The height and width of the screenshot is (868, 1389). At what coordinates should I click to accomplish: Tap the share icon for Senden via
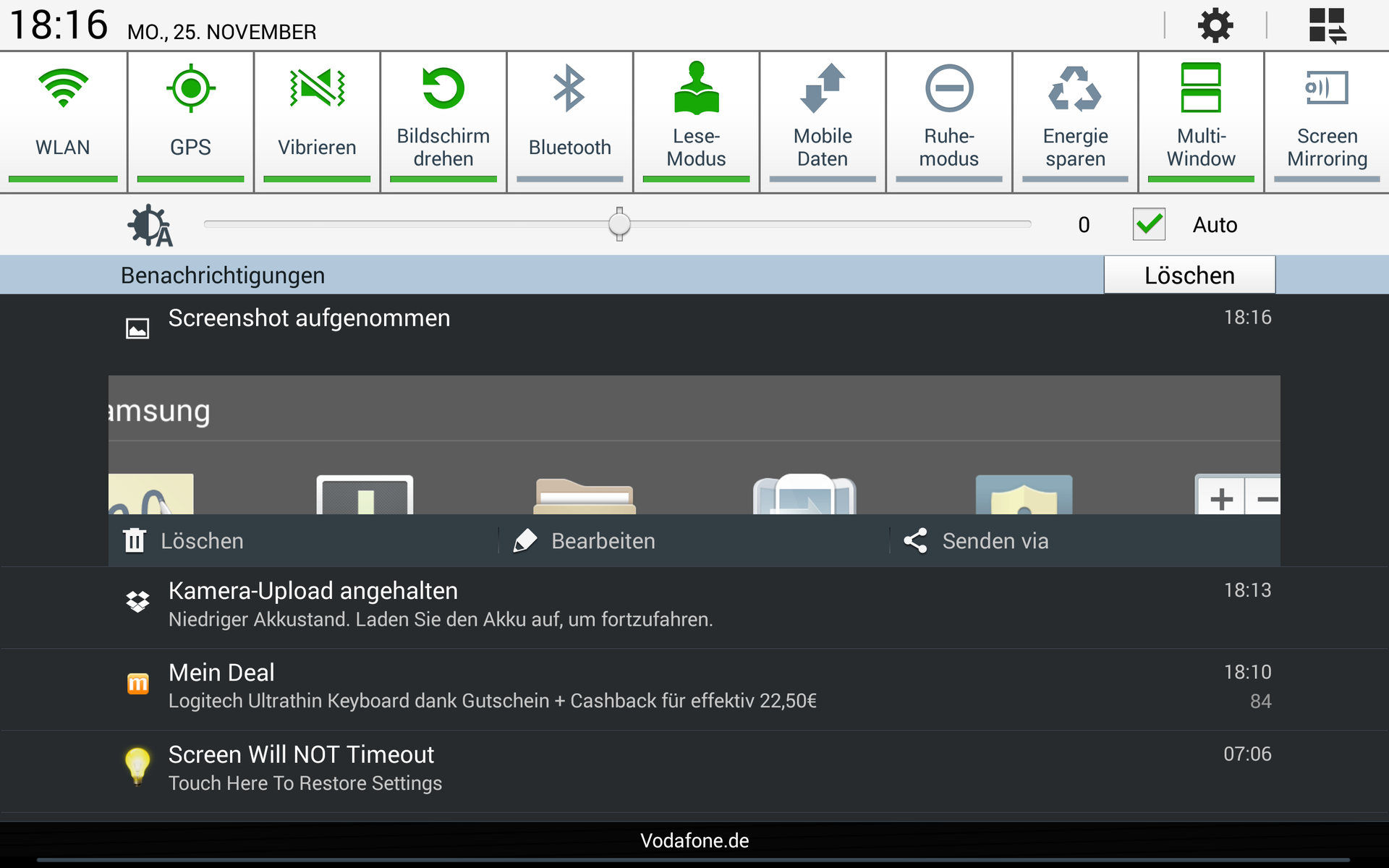click(x=916, y=540)
